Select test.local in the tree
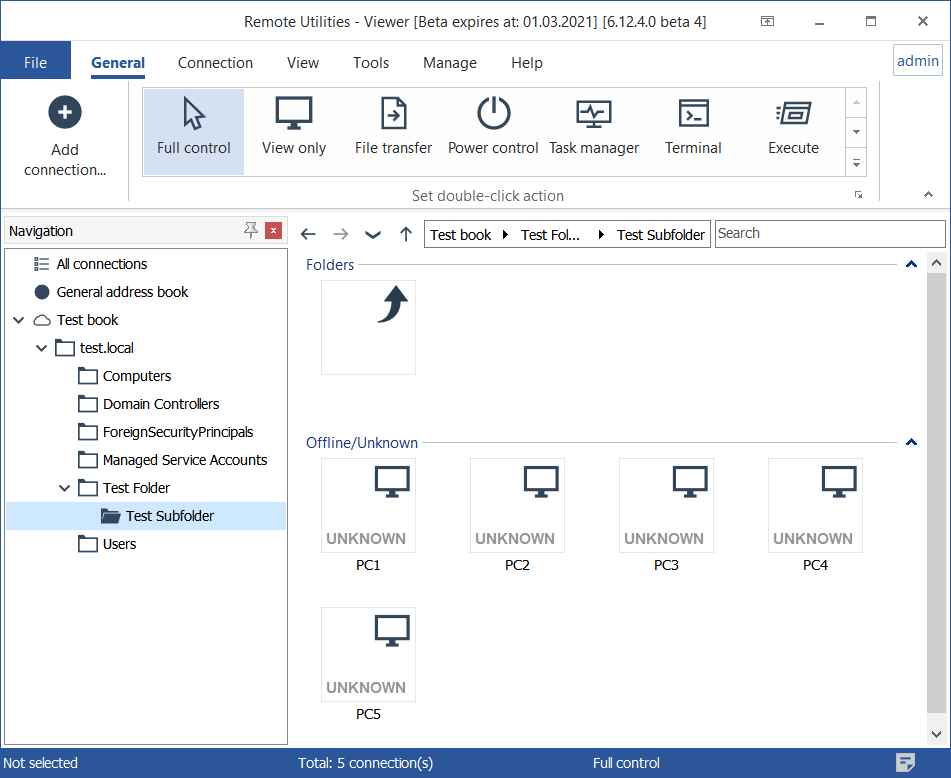 (x=106, y=347)
